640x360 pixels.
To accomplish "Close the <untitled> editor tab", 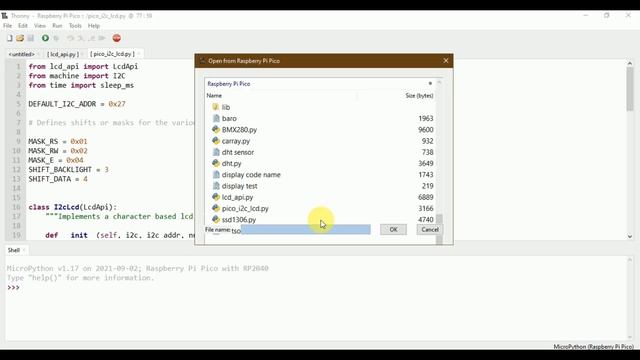I will [38, 54].
